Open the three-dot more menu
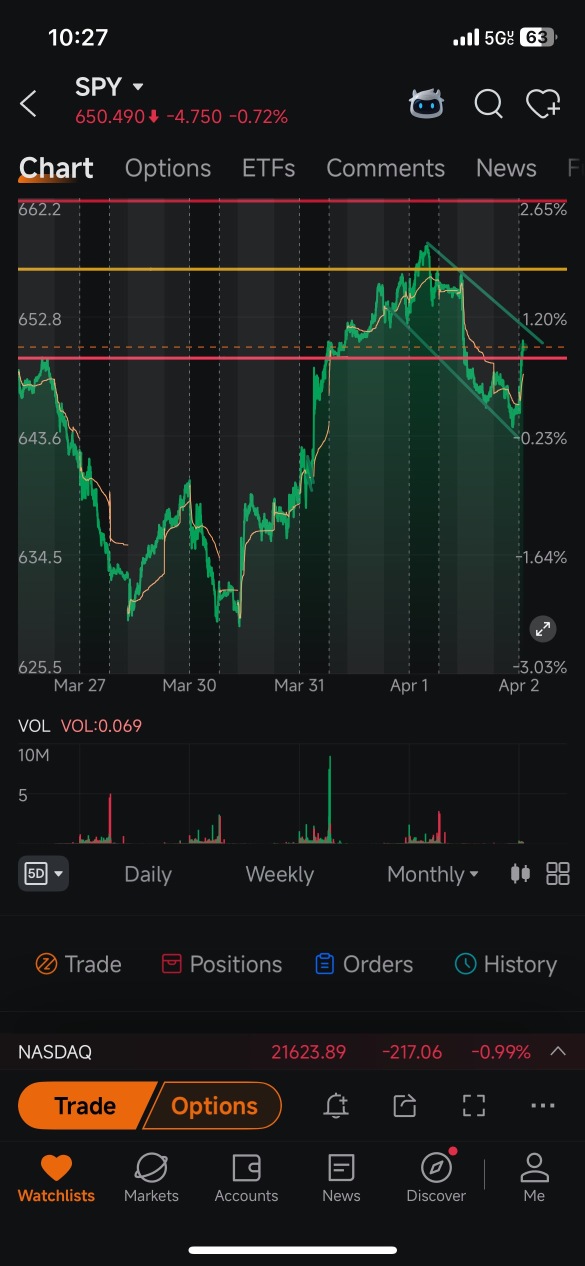Screen dimensions: 585x1266 click(543, 1105)
